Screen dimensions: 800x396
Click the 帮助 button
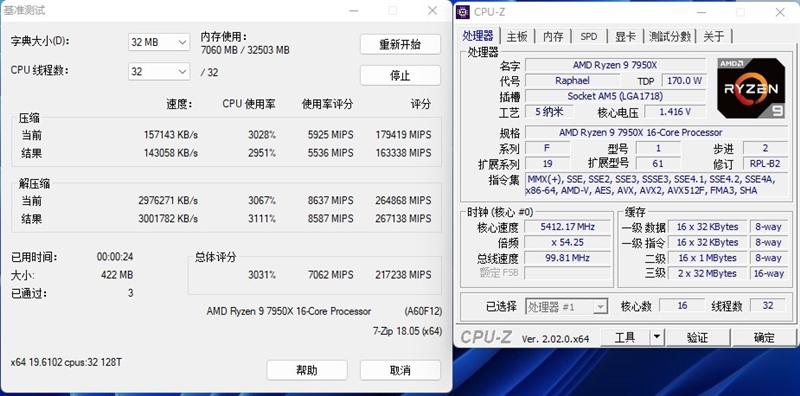pos(307,370)
